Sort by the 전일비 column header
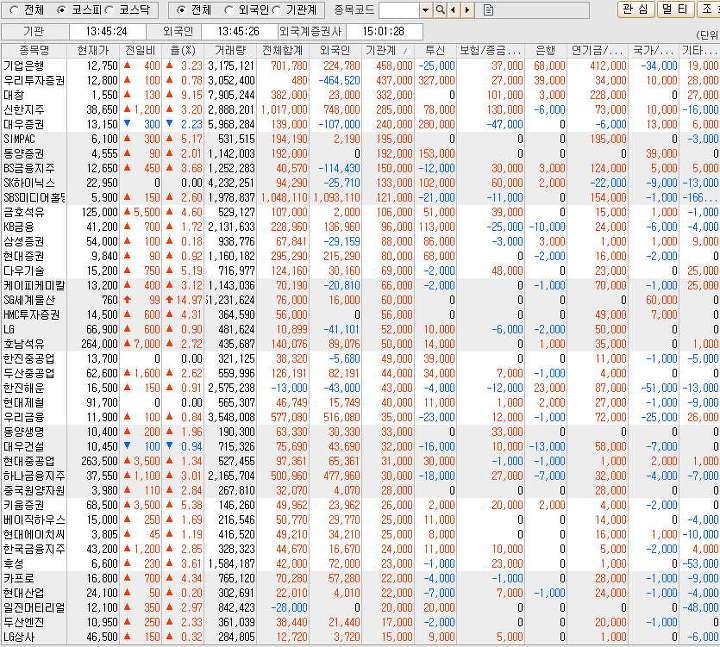Viewport: 720px width, 647px height. [x=141, y=51]
